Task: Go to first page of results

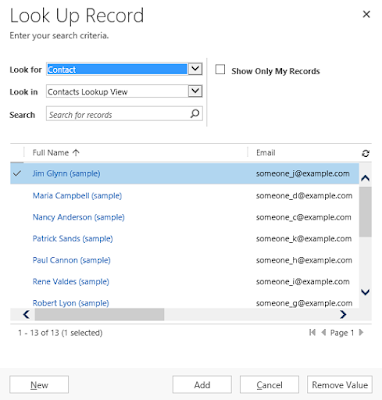Action: tap(312, 332)
